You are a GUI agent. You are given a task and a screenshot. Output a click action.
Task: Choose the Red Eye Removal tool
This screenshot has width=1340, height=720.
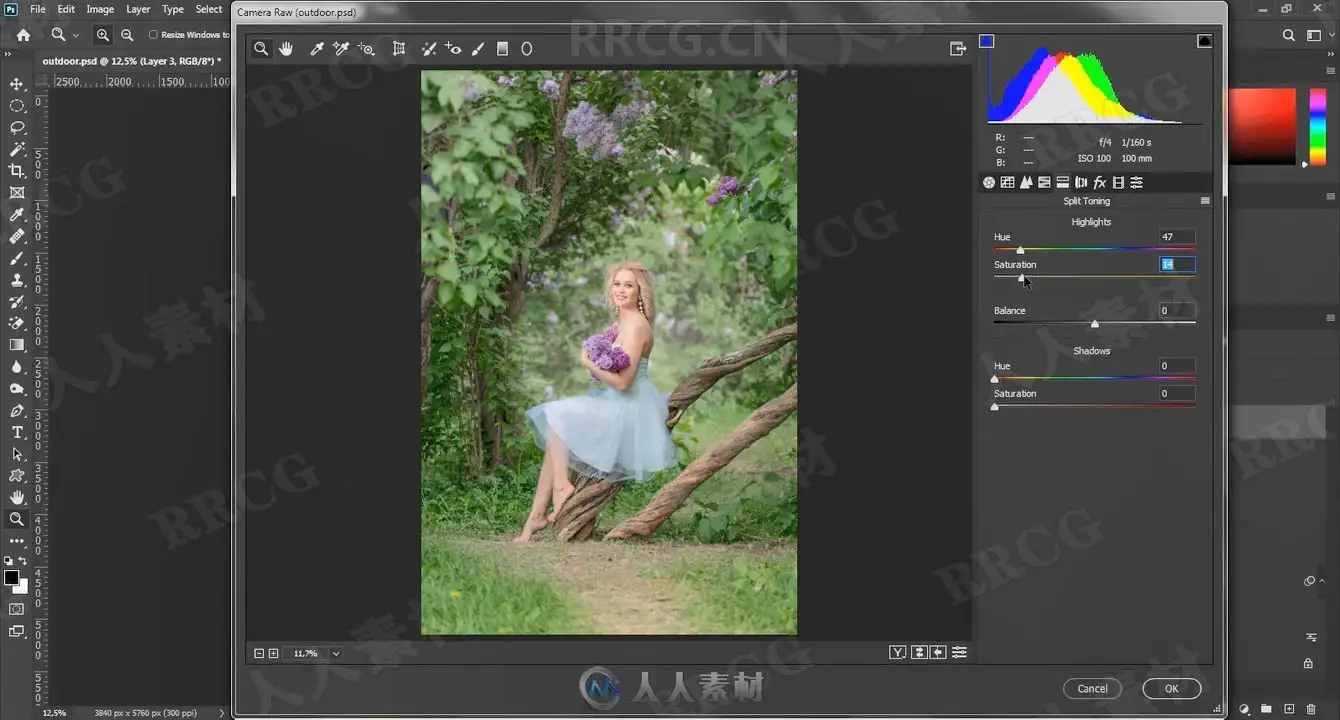tap(453, 48)
